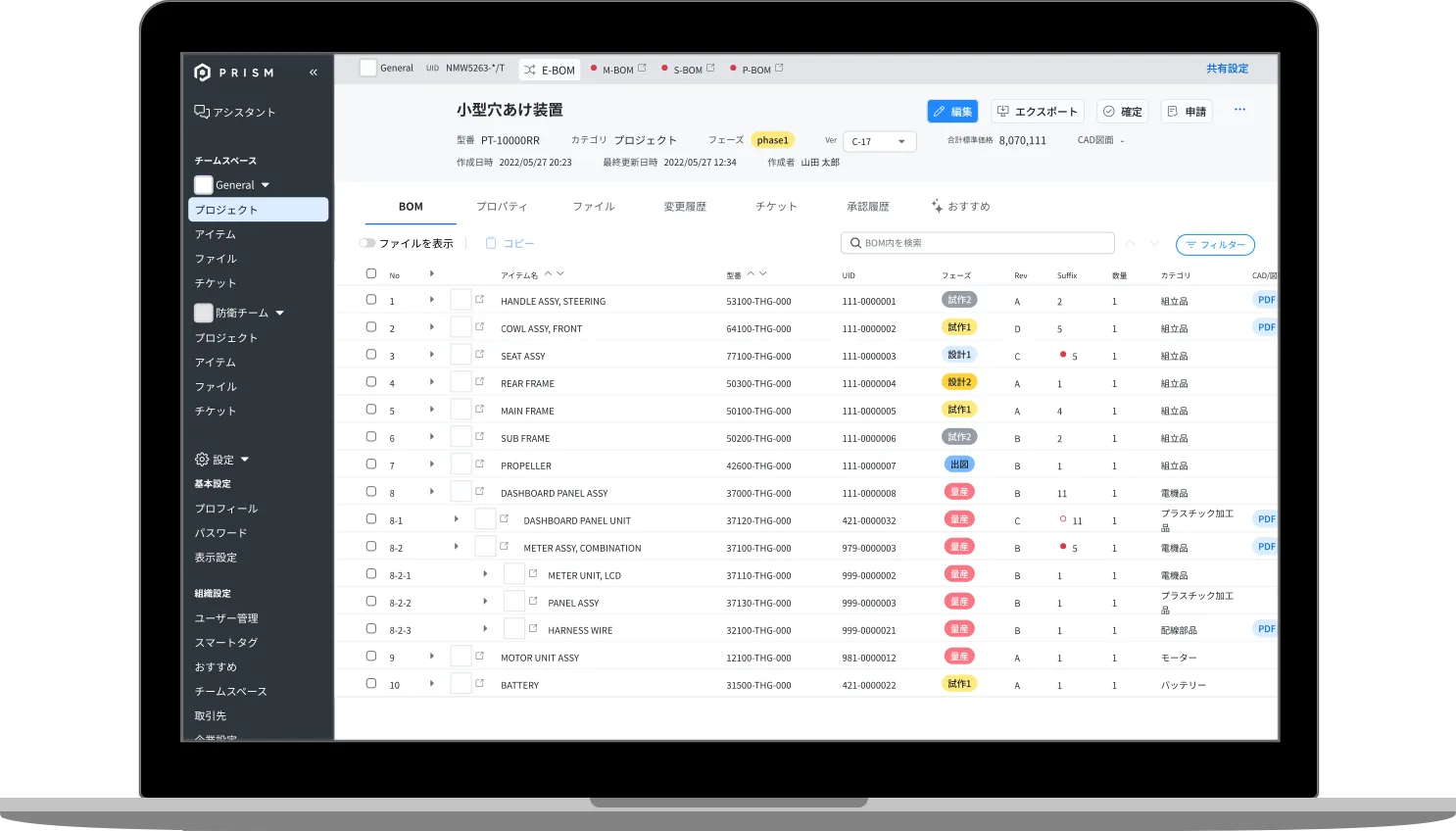Image resolution: width=1456 pixels, height=831 pixels.
Task: Click 設計1 badge on SEAT ASSY
Action: click(x=959, y=355)
